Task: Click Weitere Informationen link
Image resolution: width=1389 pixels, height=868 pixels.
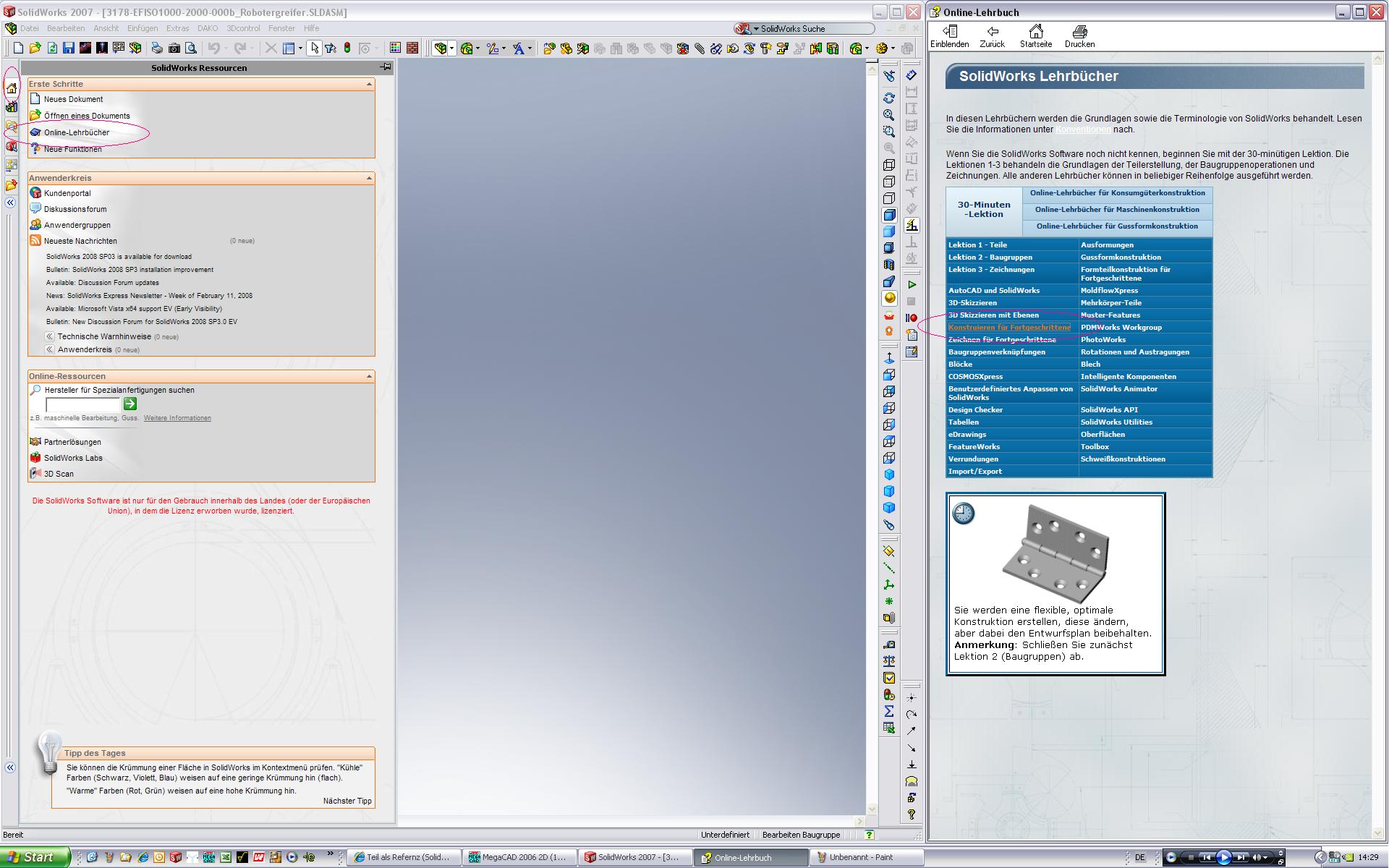Action: 177,418
